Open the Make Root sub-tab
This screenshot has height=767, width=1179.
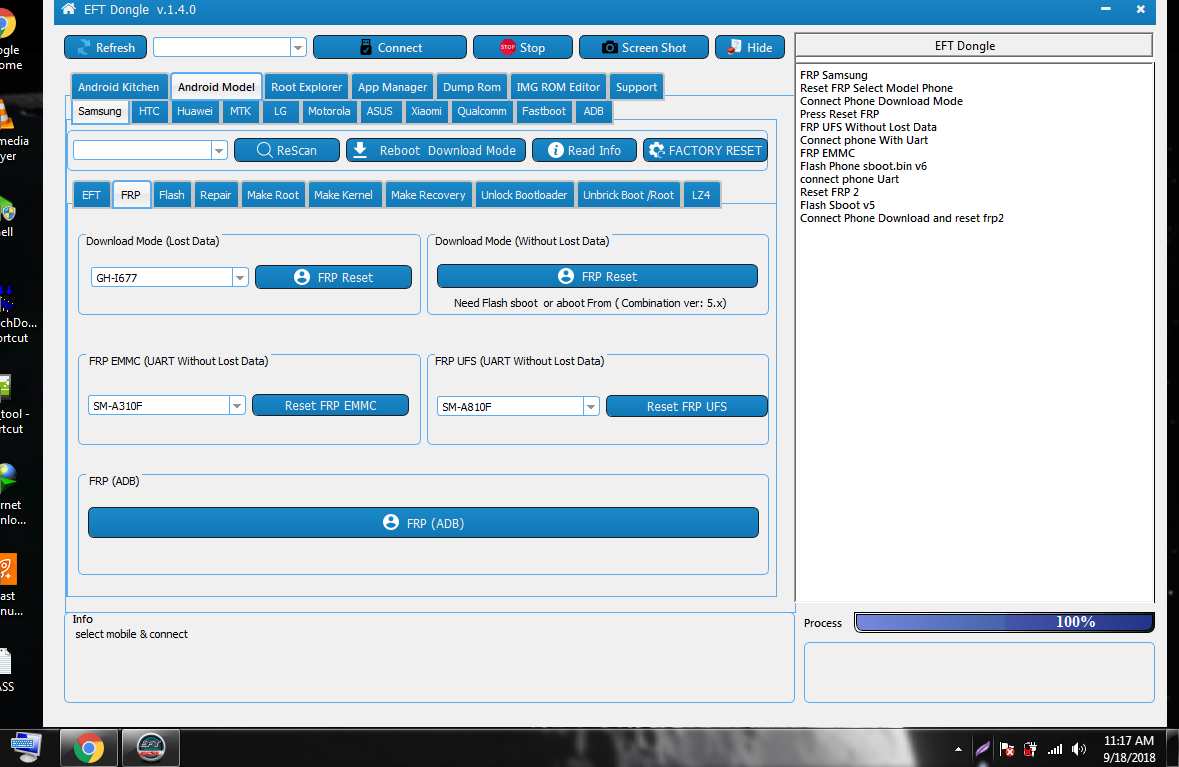273,195
